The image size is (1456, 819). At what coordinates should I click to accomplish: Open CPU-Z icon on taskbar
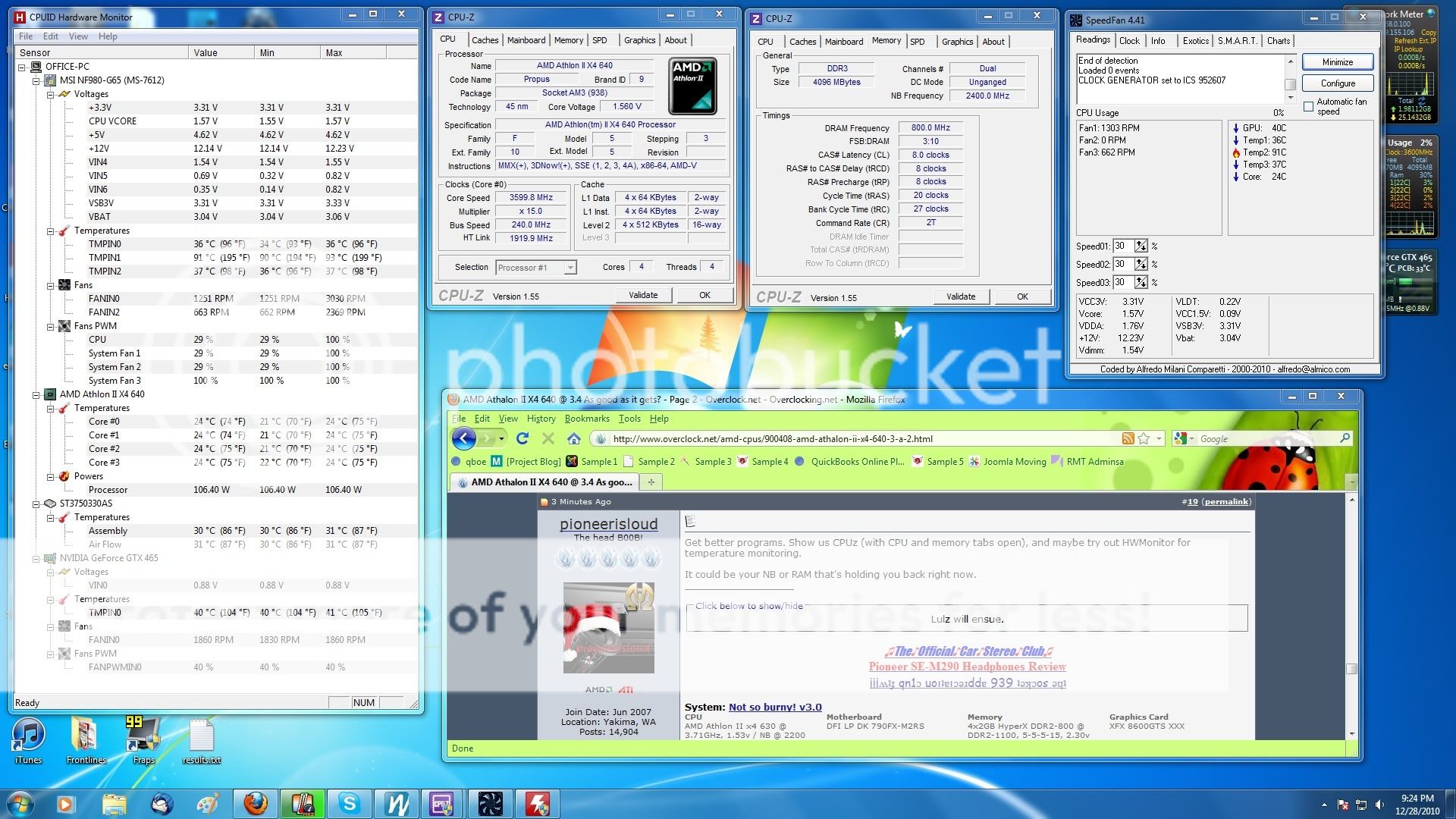click(x=442, y=804)
